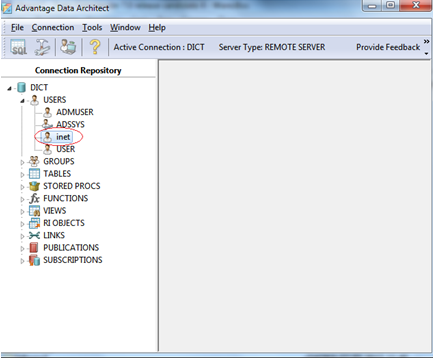Screen dimensions: 433x361
Task: Expand the PUBLICATIONS node
Action: pyautogui.click(x=22, y=249)
